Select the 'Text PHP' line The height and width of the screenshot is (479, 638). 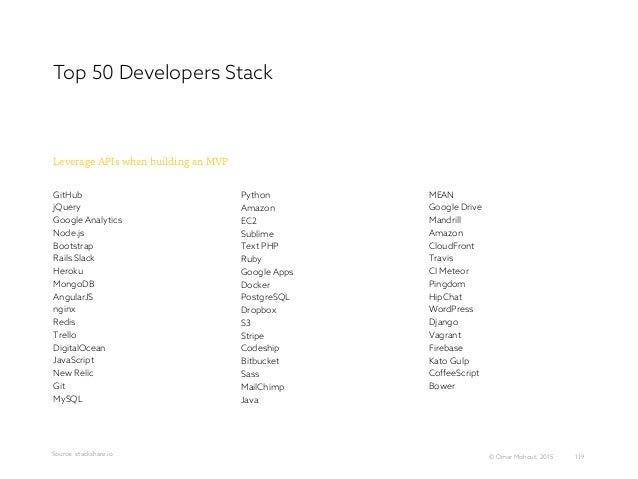point(260,246)
